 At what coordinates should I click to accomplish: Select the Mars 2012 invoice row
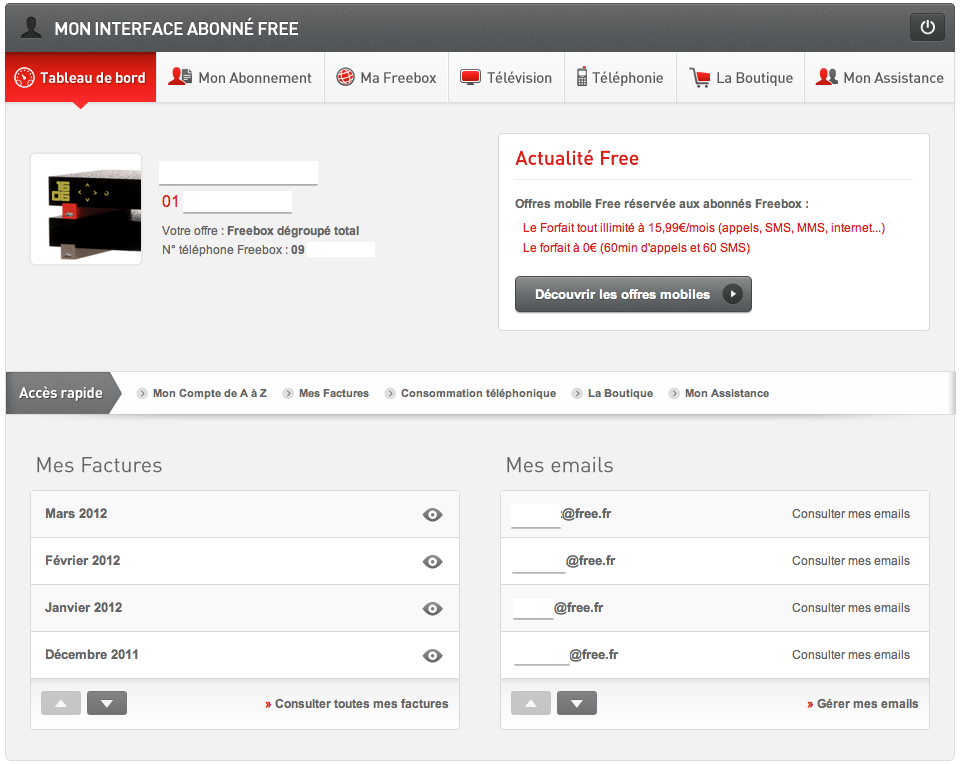(245, 514)
